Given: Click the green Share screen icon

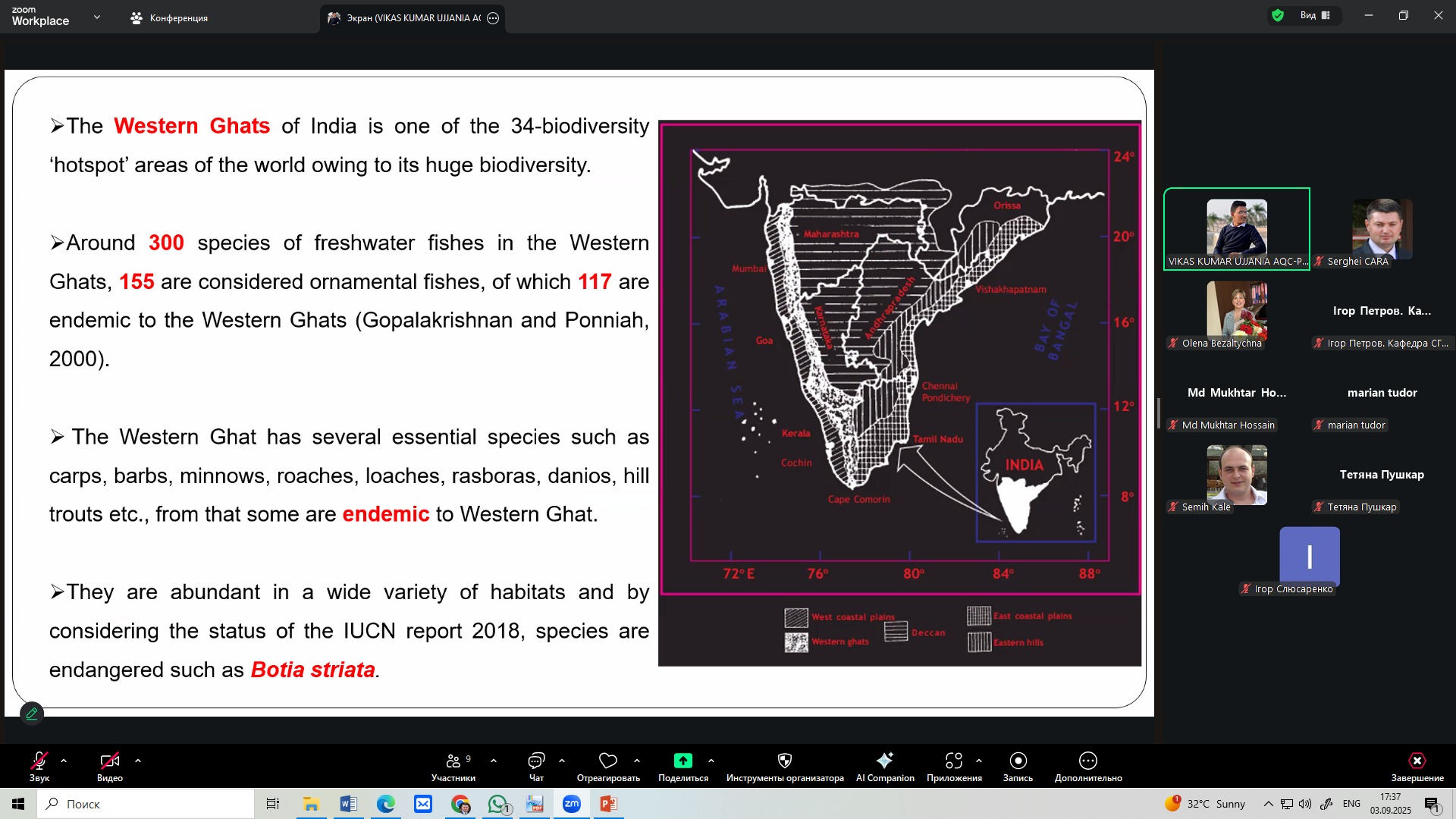Looking at the screenshot, I should coord(682,761).
